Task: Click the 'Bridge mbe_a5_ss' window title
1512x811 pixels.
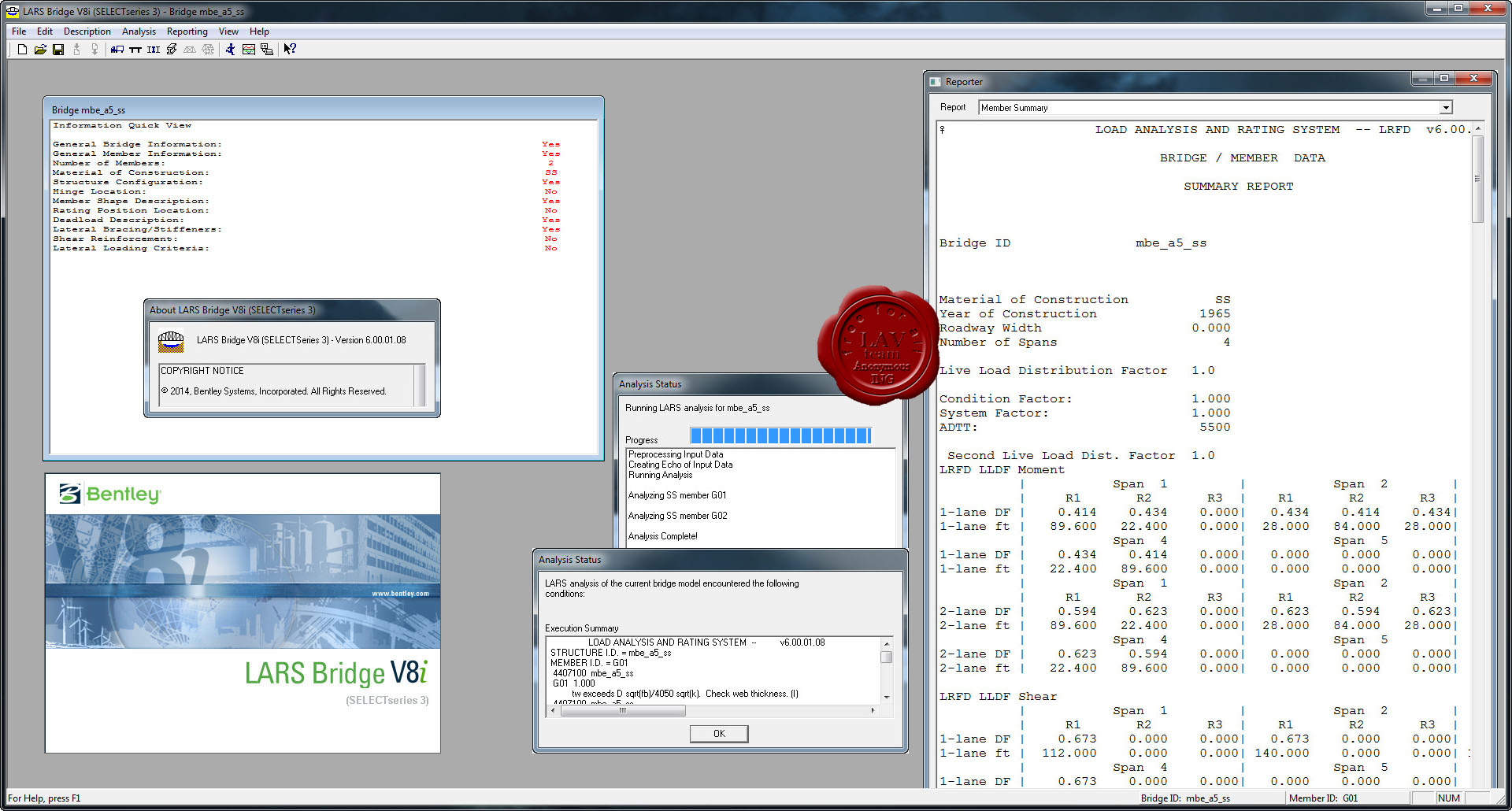Action: click(88, 110)
